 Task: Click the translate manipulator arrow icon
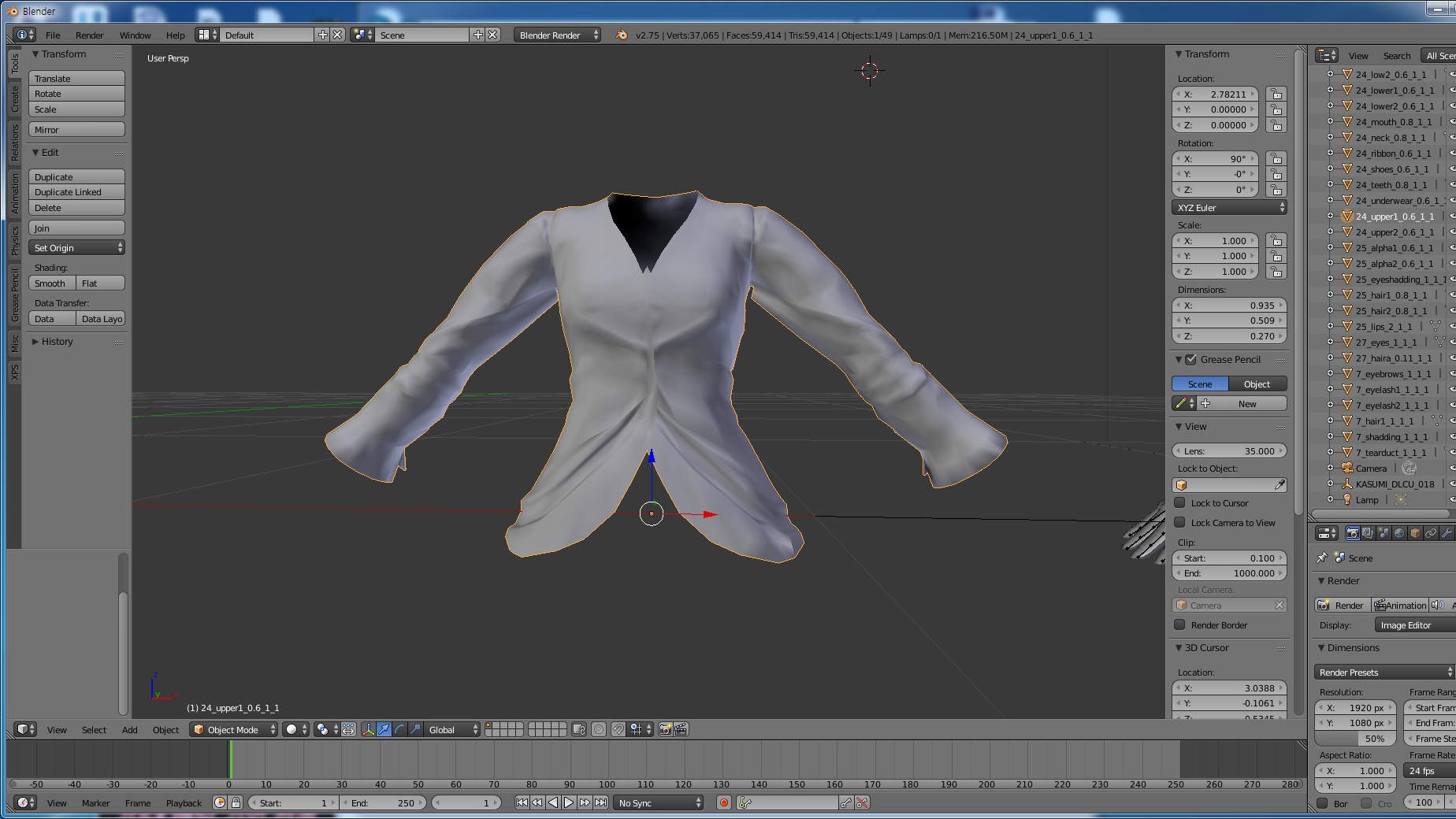pos(384,729)
